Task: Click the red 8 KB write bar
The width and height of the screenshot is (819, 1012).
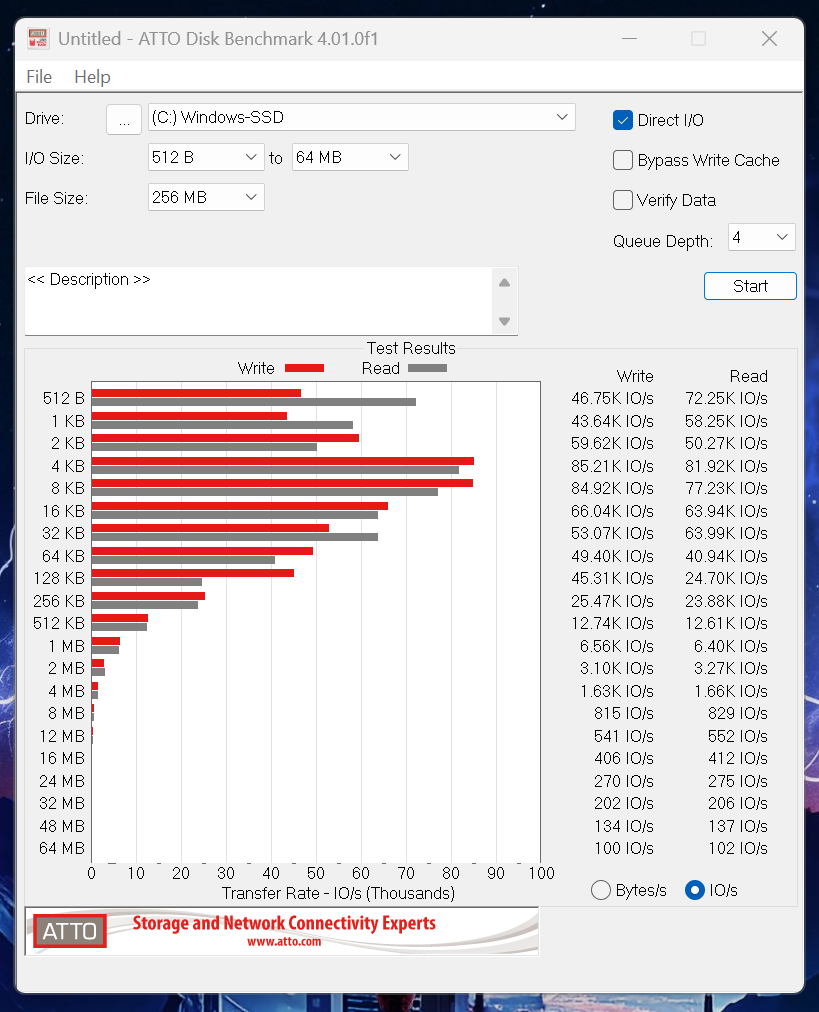Action: click(282, 483)
